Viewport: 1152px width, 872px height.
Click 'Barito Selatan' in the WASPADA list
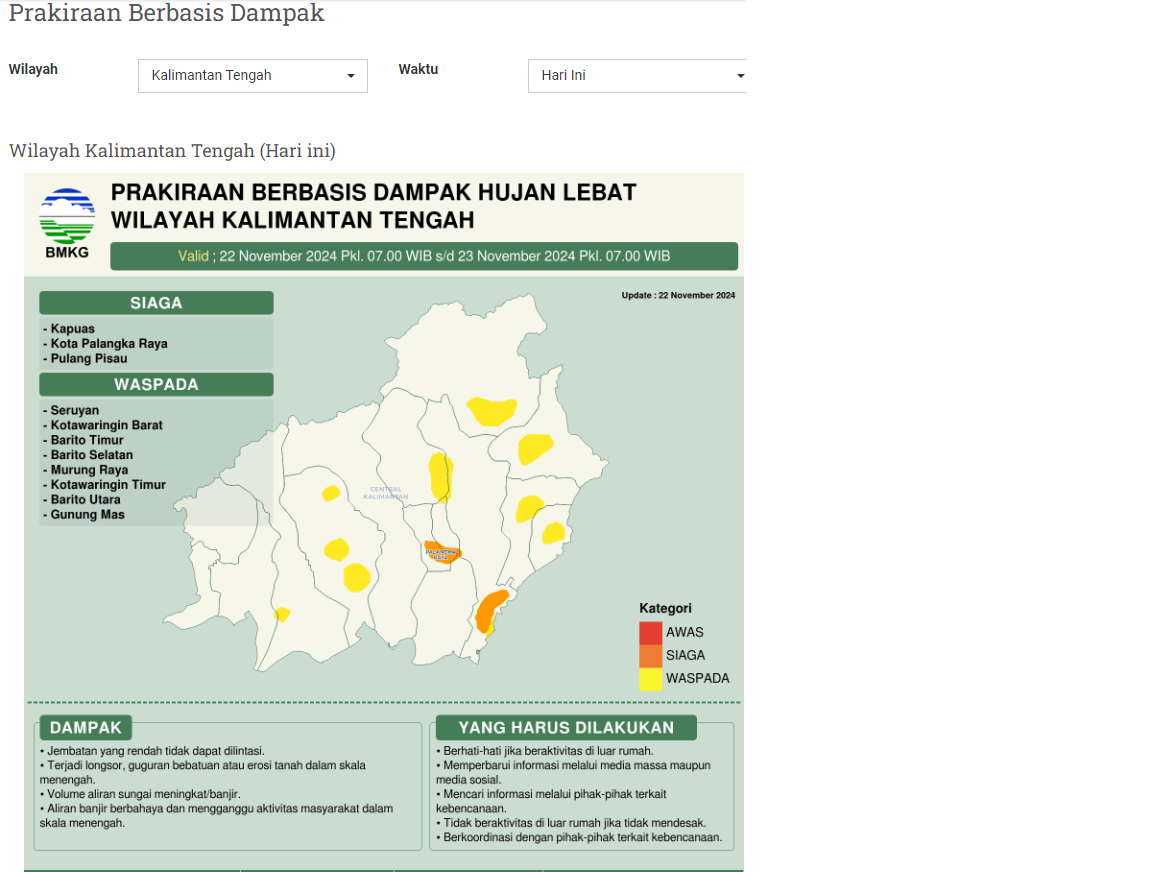(x=91, y=455)
